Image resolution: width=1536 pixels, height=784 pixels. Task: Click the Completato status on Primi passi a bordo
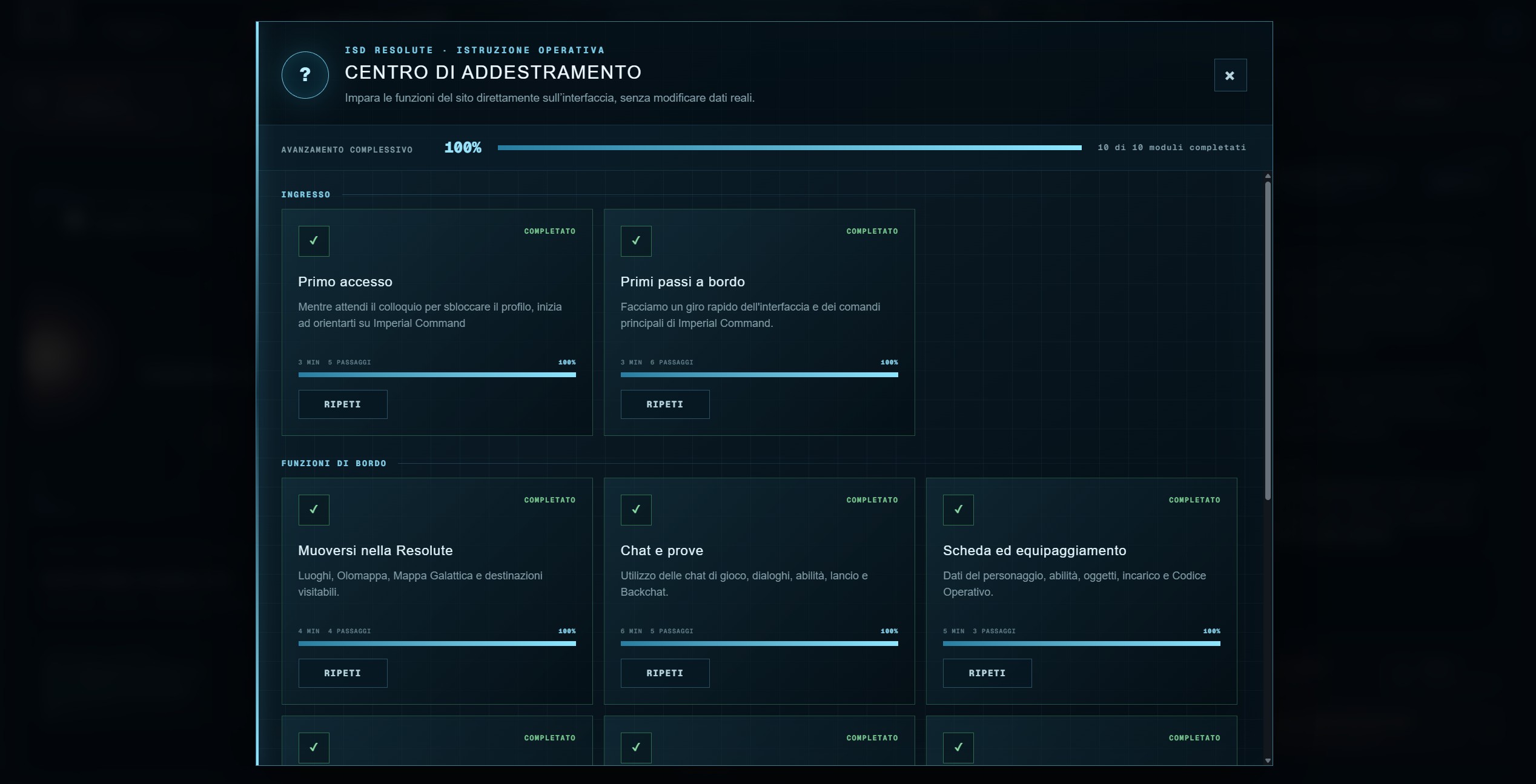coord(872,231)
